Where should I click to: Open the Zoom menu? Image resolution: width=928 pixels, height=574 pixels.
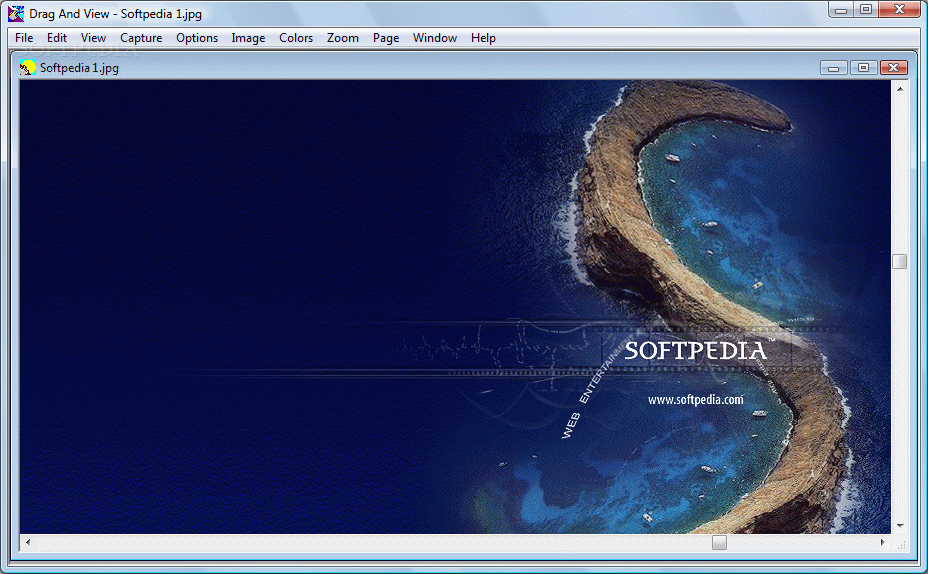[x=343, y=38]
